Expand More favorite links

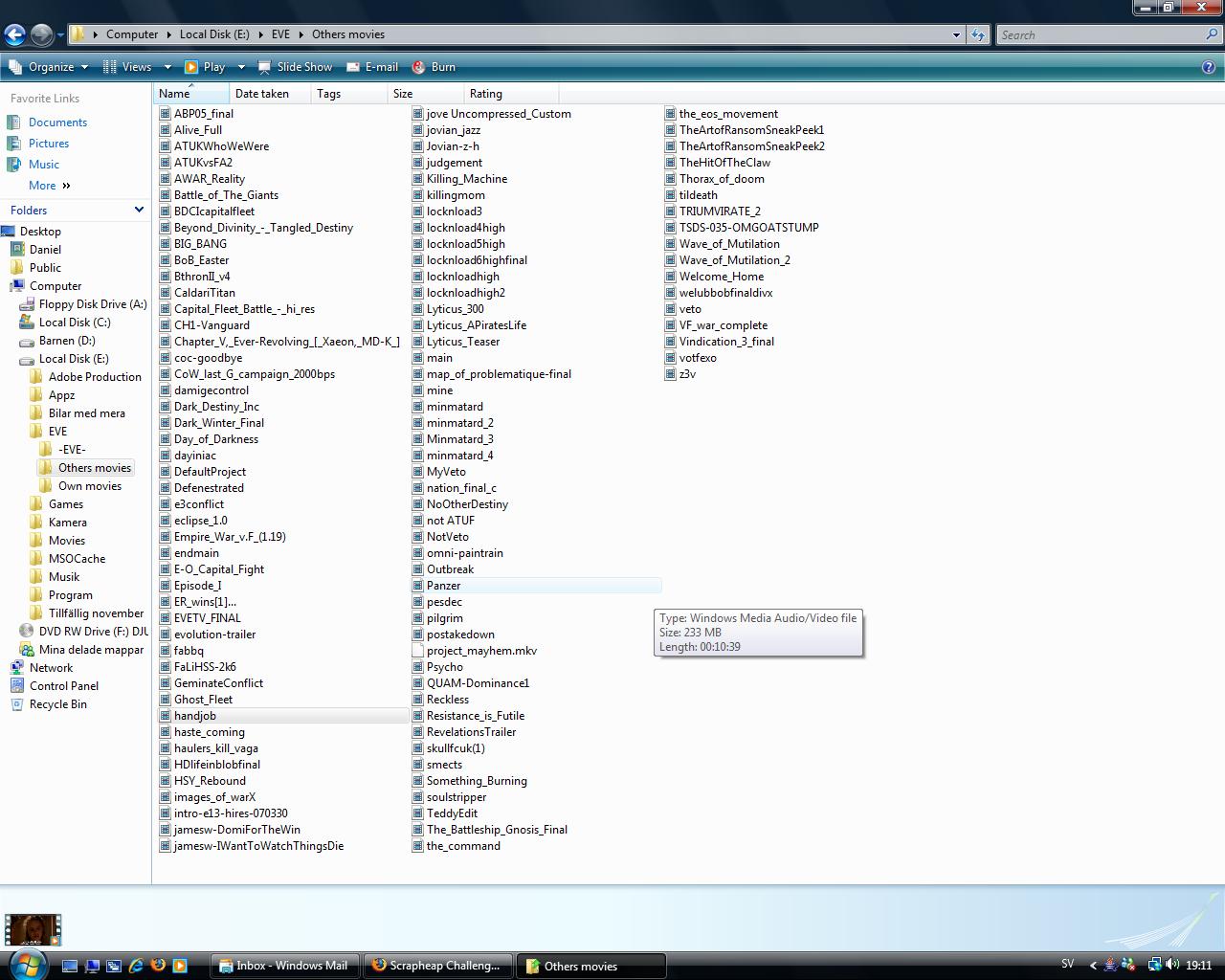49,186
